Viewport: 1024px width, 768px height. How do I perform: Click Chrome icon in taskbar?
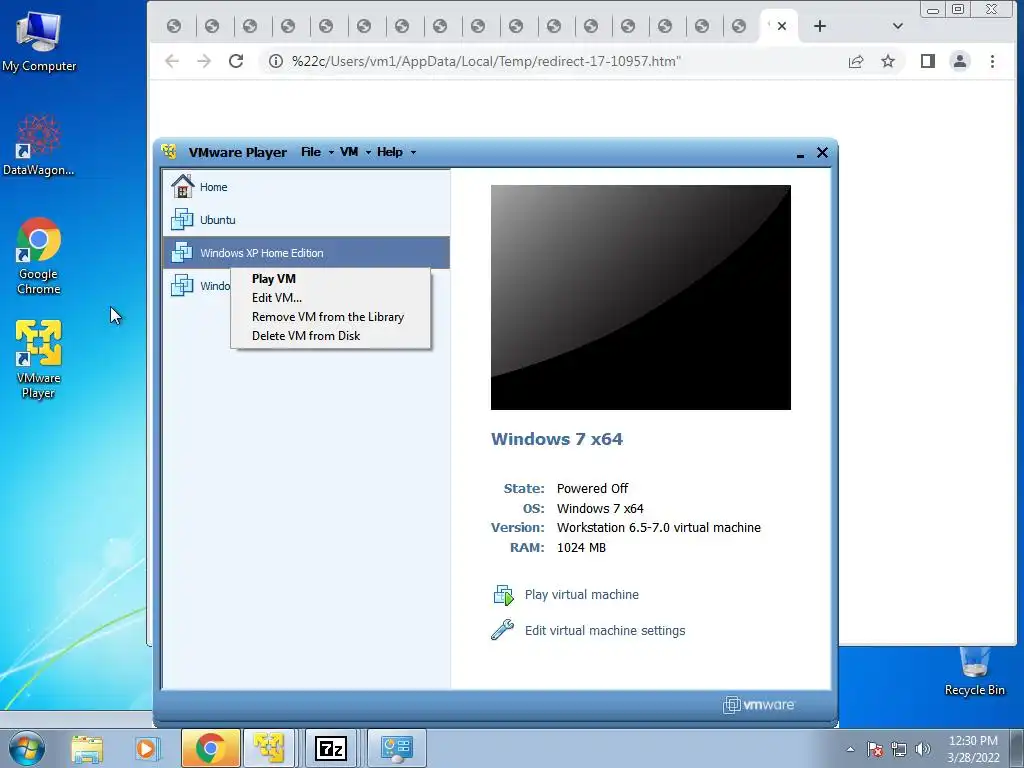point(210,748)
